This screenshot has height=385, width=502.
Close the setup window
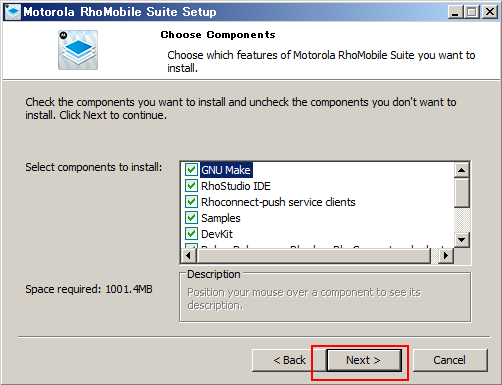coord(490,12)
